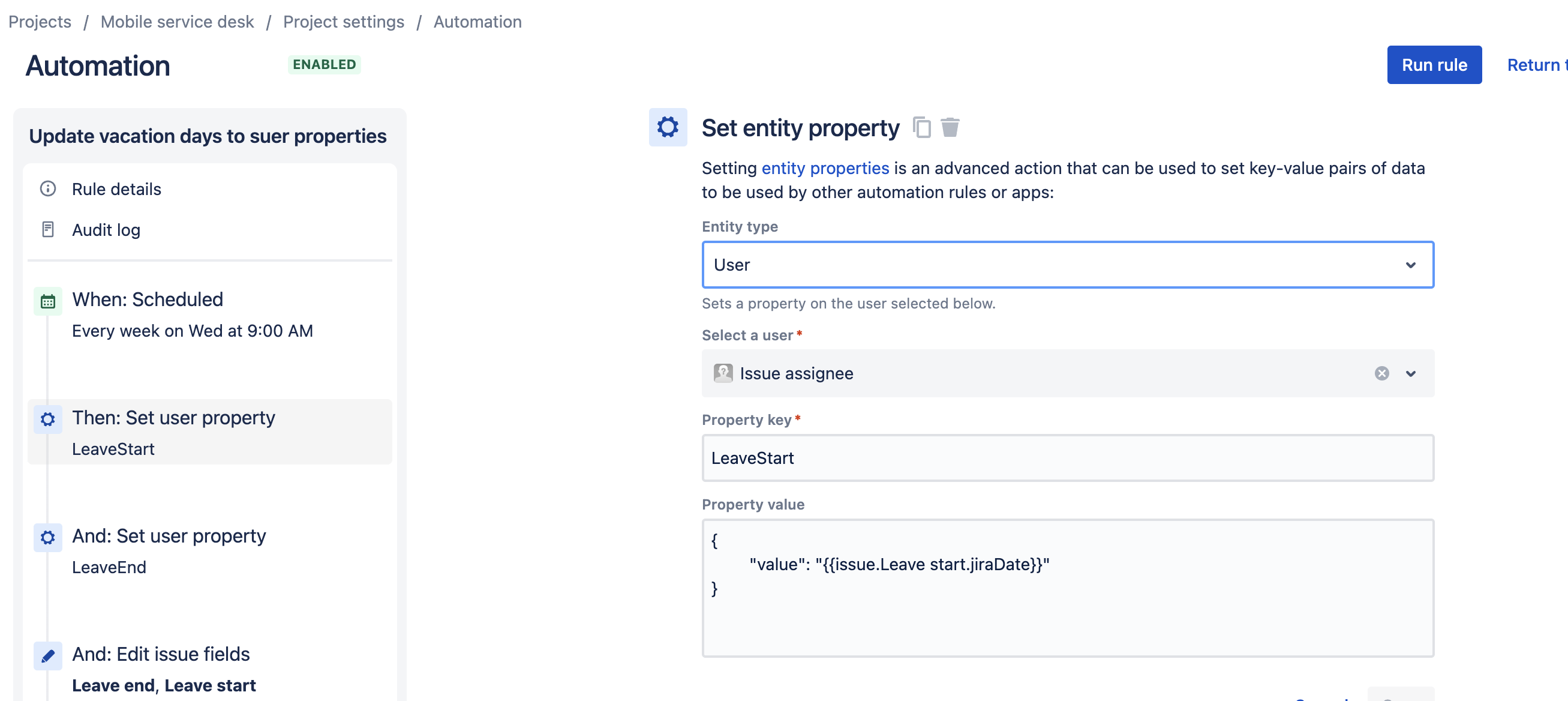Open the Audit log section
Image resolution: width=1568 pixels, height=701 pixels.
click(106, 230)
